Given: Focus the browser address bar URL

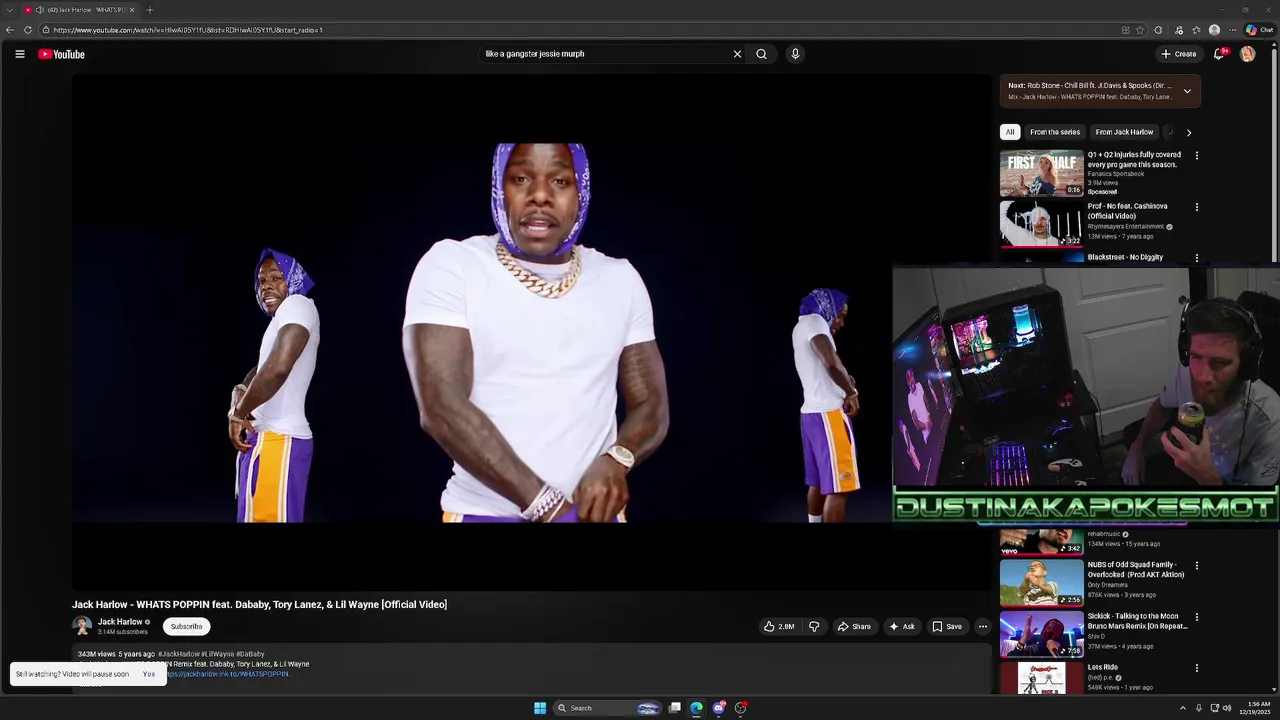Looking at the screenshot, I should coord(188,30).
